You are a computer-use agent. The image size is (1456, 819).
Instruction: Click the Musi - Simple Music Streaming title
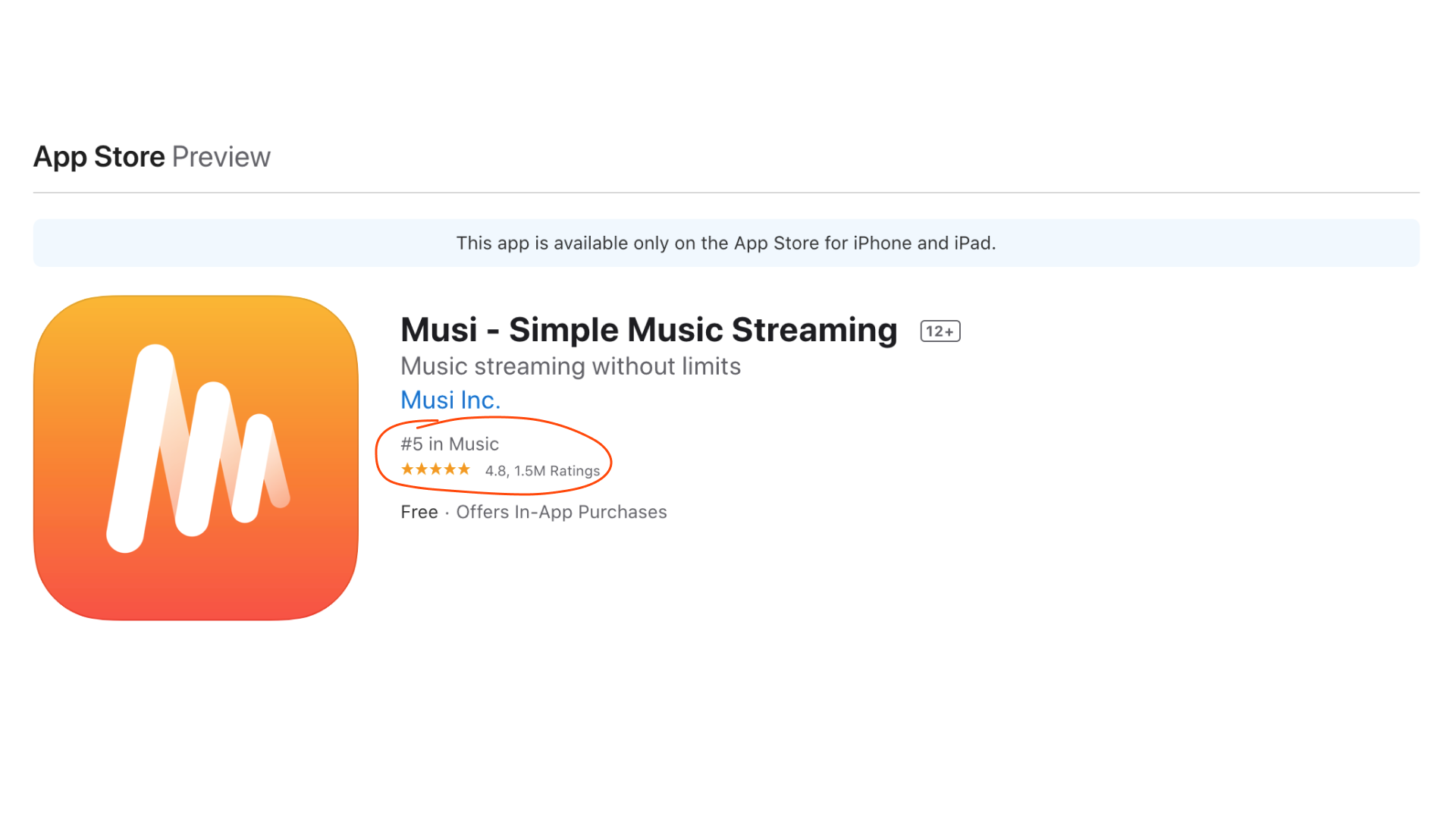pyautogui.click(x=649, y=330)
